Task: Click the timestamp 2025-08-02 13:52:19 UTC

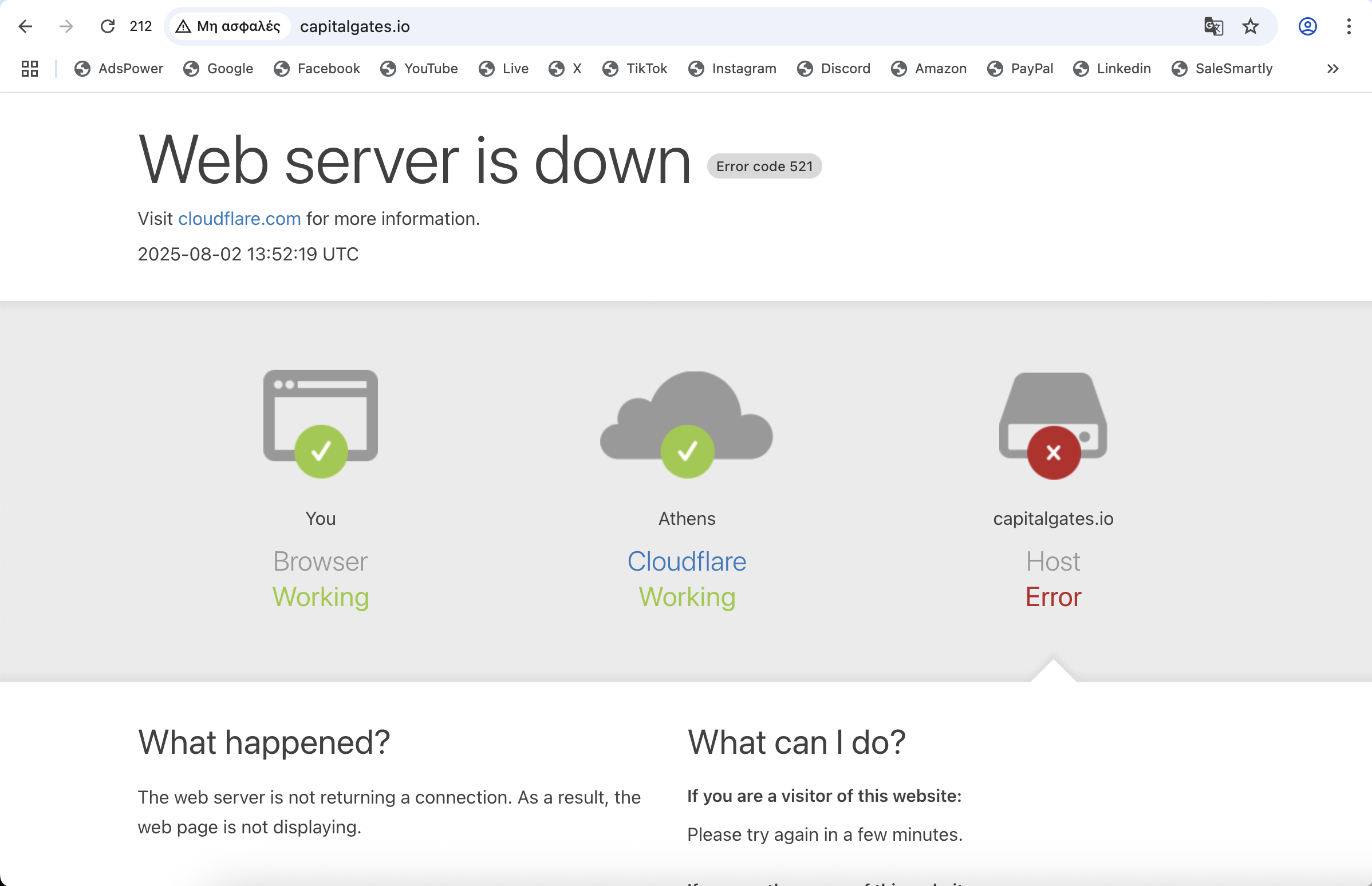Action: coord(248,254)
